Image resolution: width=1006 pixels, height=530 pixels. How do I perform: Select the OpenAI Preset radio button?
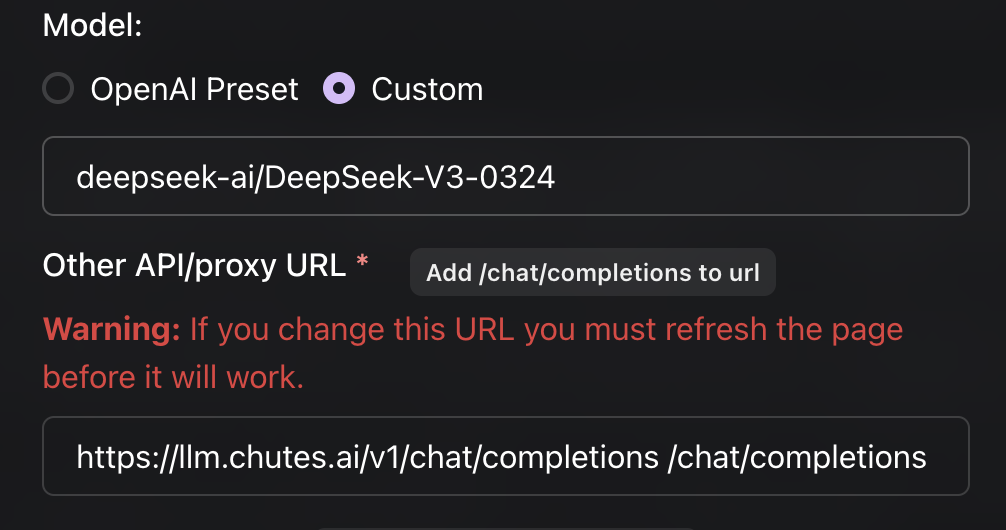58,90
